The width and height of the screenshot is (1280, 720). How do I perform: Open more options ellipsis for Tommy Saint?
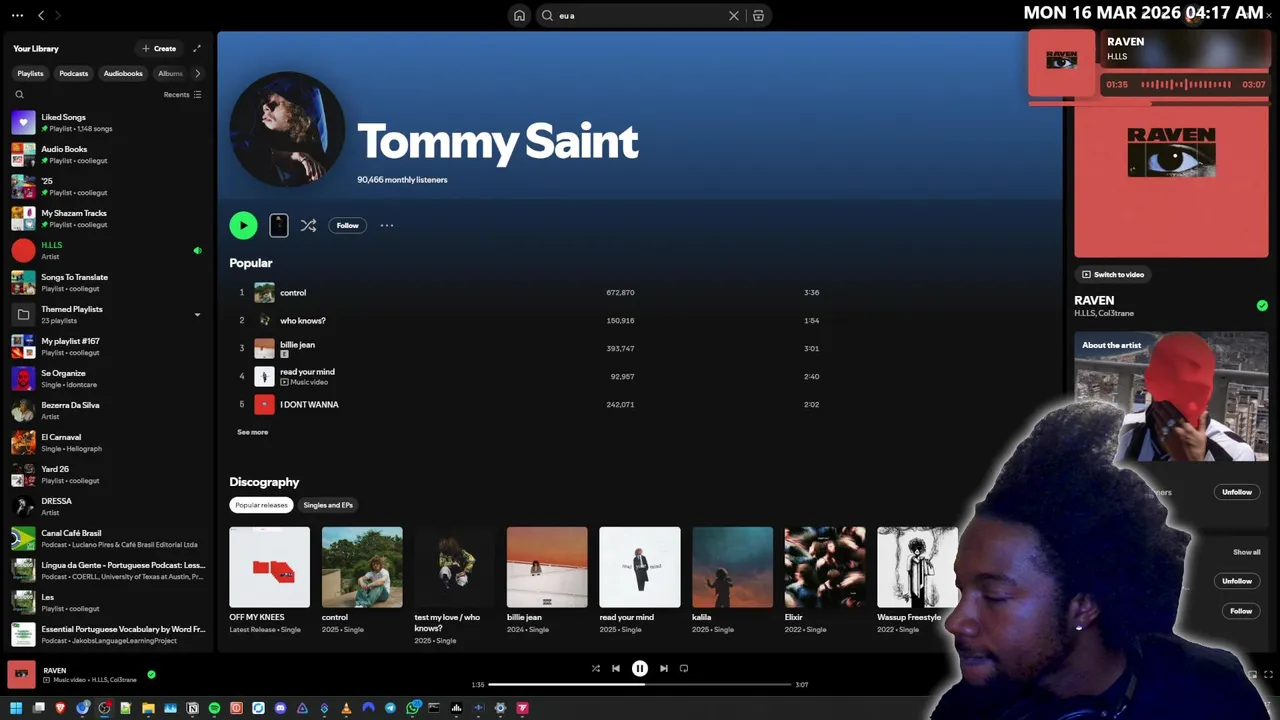point(387,225)
